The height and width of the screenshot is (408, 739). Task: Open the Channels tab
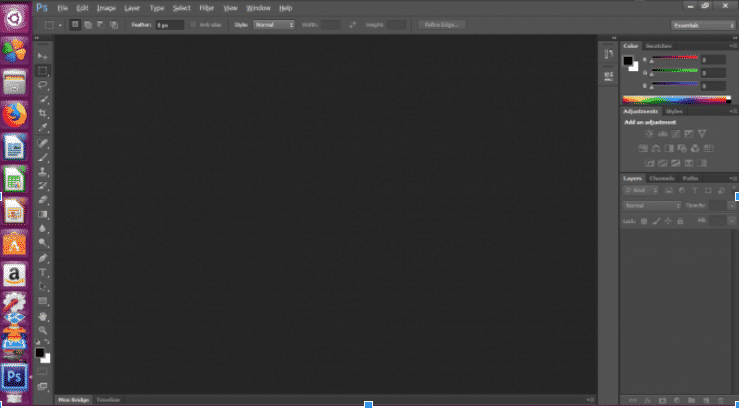click(662, 178)
